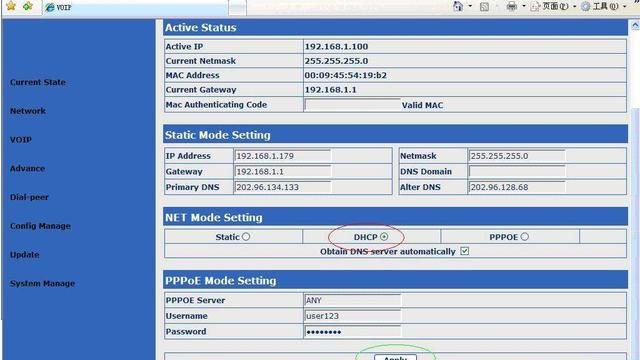Select the PPPOE net mode radio button
This screenshot has height=360, width=640.
click(x=524, y=237)
